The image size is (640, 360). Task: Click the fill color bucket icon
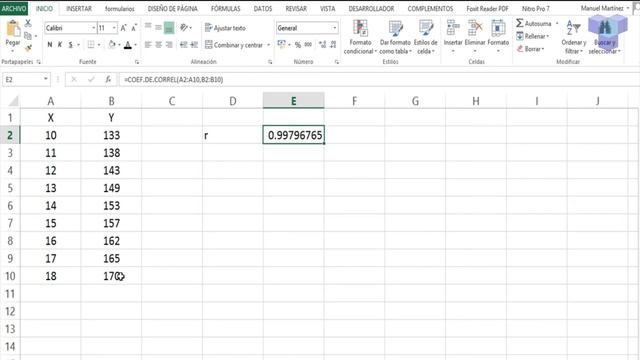111,44
